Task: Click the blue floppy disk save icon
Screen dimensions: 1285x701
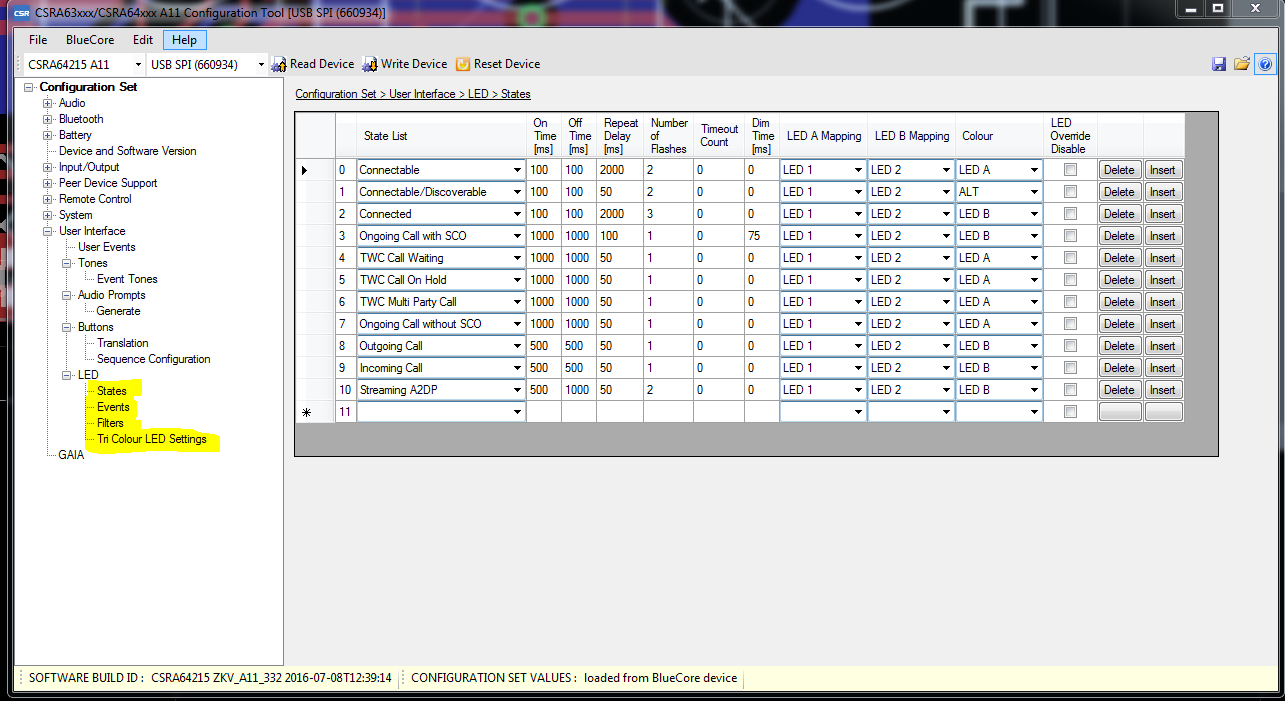Action: 1219,64
